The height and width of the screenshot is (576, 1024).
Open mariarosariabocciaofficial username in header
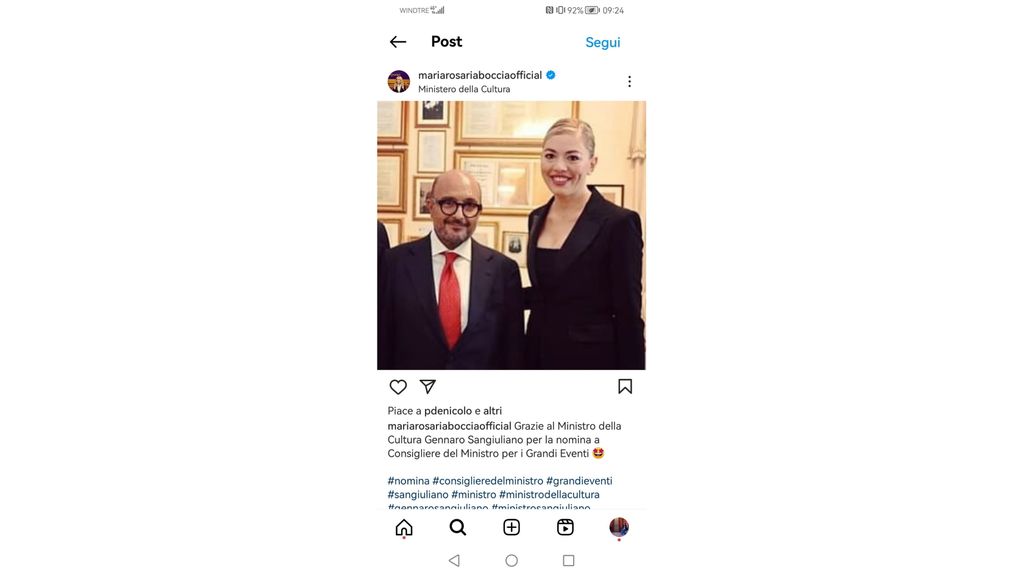(480, 75)
